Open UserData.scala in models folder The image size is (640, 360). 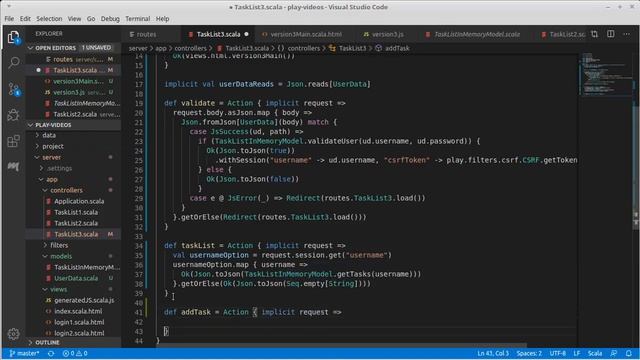76,278
